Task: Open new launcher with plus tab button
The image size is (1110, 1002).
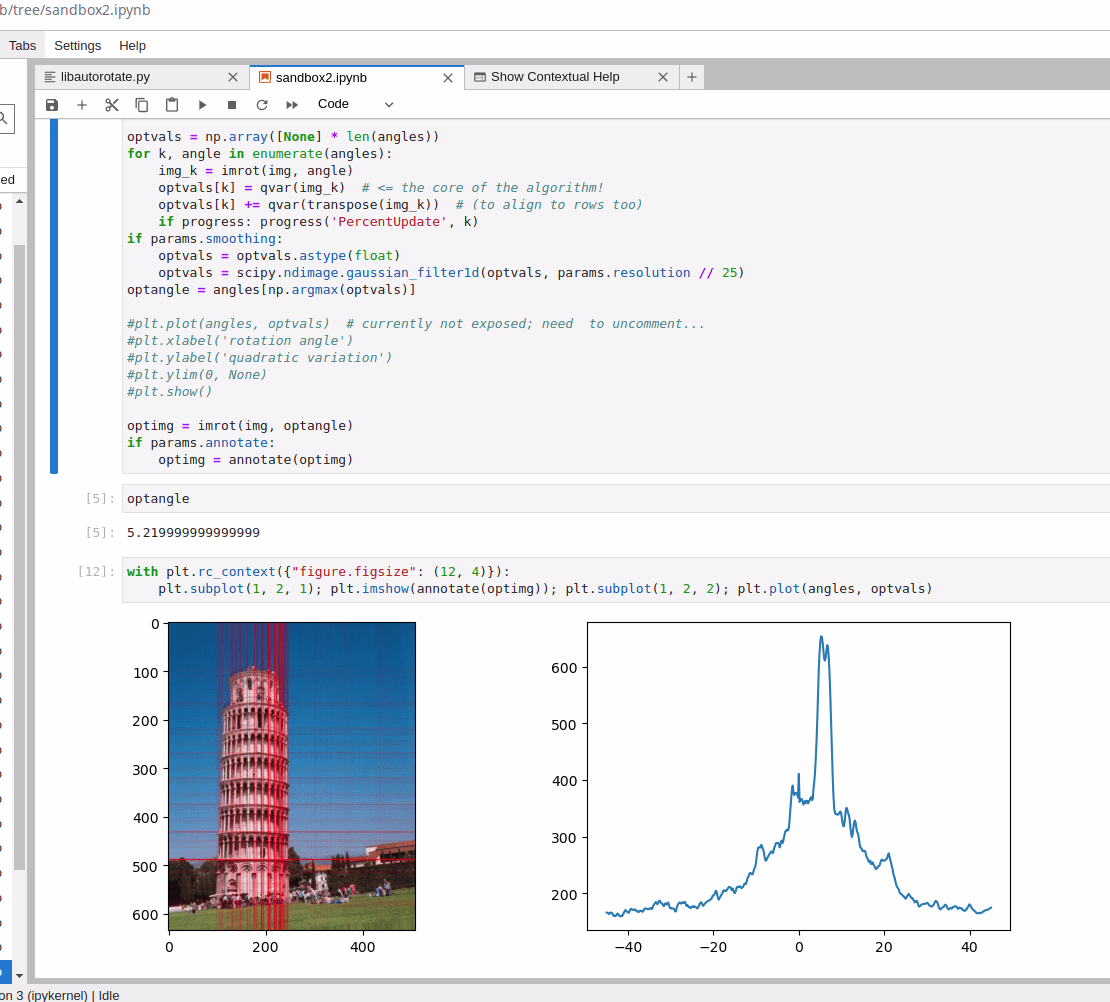Action: click(692, 77)
